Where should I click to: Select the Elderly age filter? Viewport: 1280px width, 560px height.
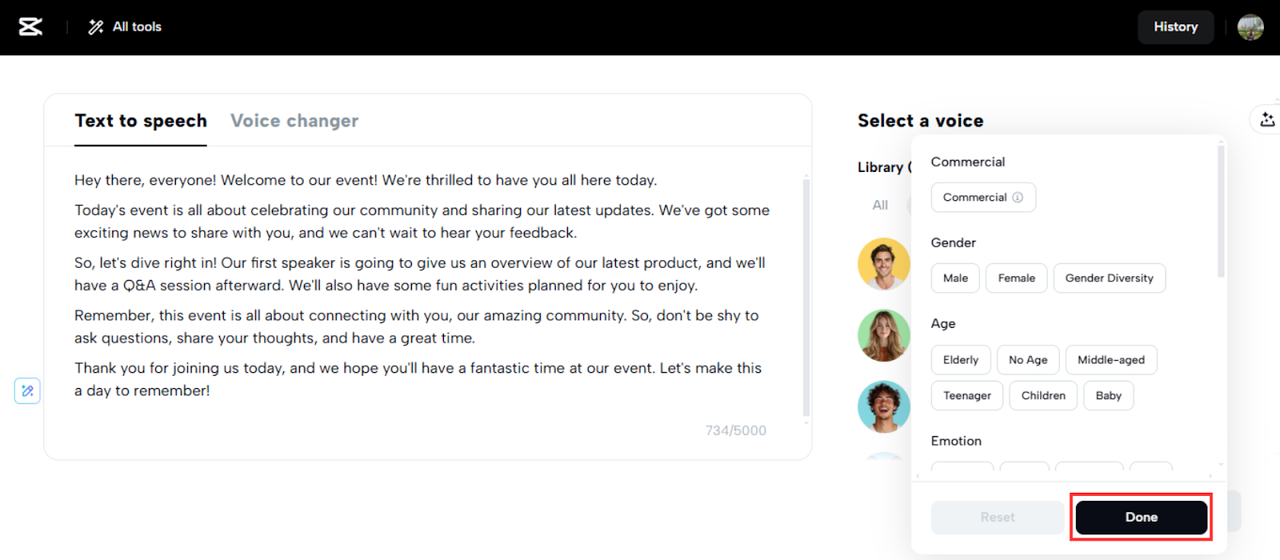coord(961,360)
